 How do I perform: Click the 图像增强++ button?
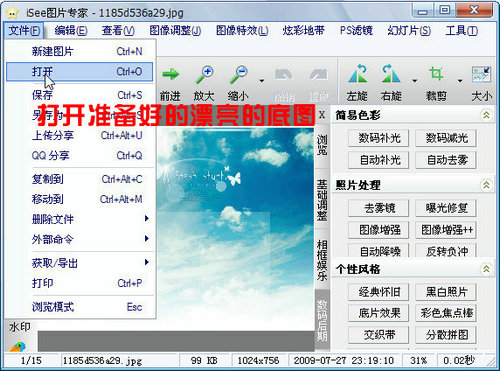[x=446, y=230]
